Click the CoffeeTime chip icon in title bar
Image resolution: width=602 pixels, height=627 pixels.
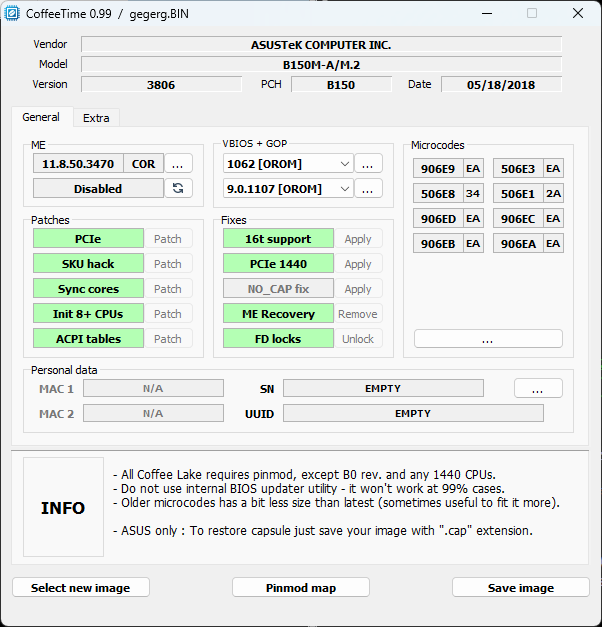[12, 13]
